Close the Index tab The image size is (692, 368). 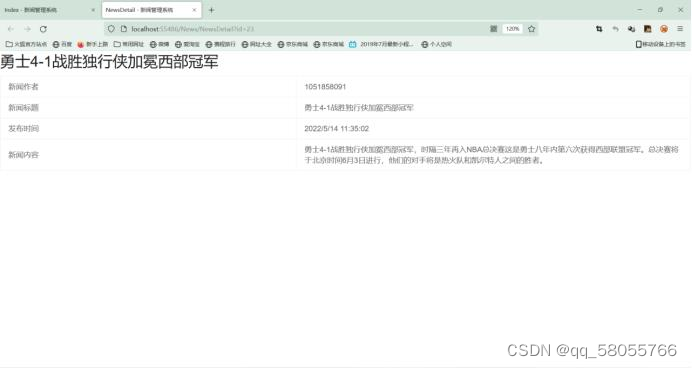click(x=93, y=10)
